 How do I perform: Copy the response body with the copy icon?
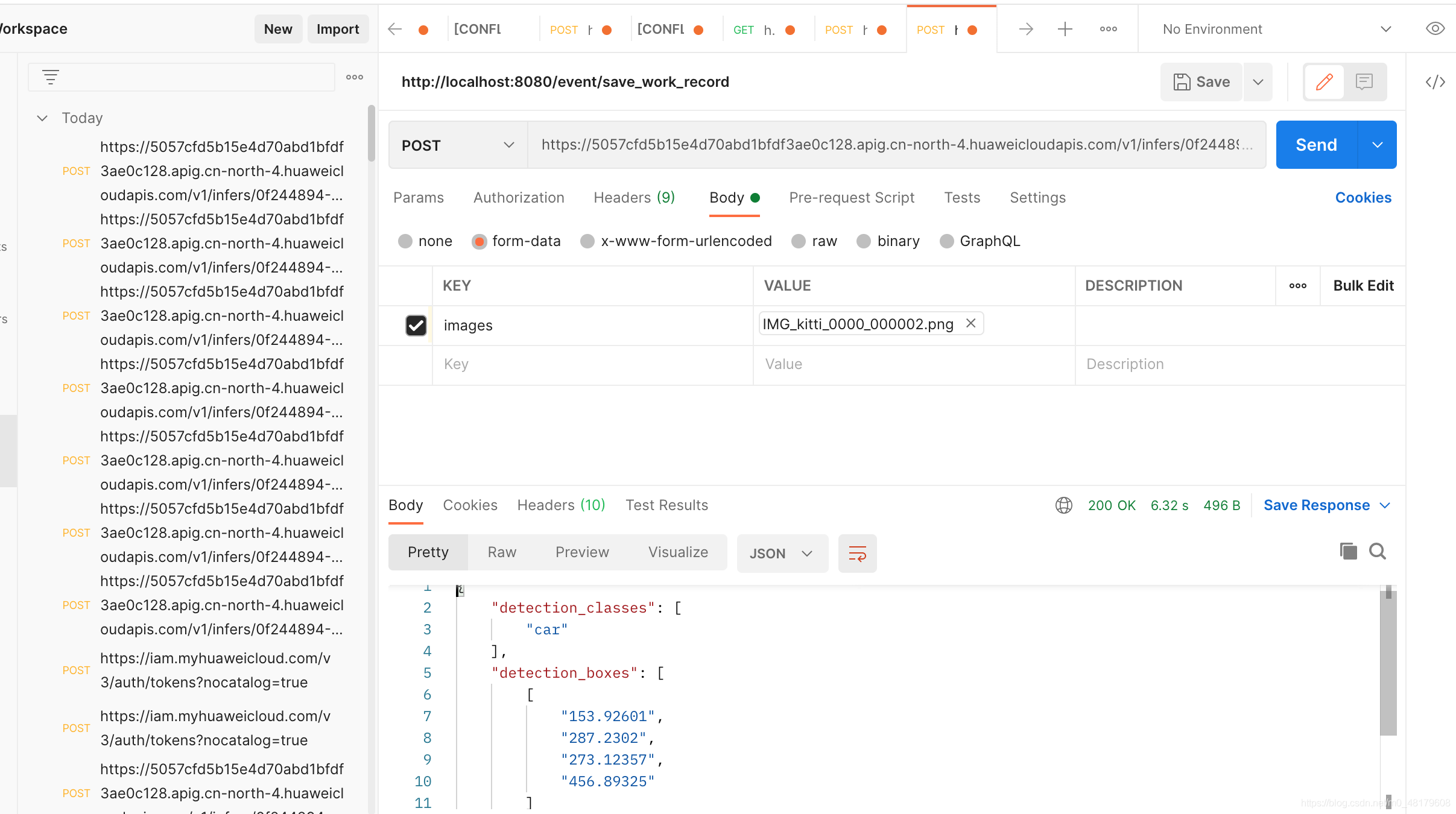tap(1348, 551)
